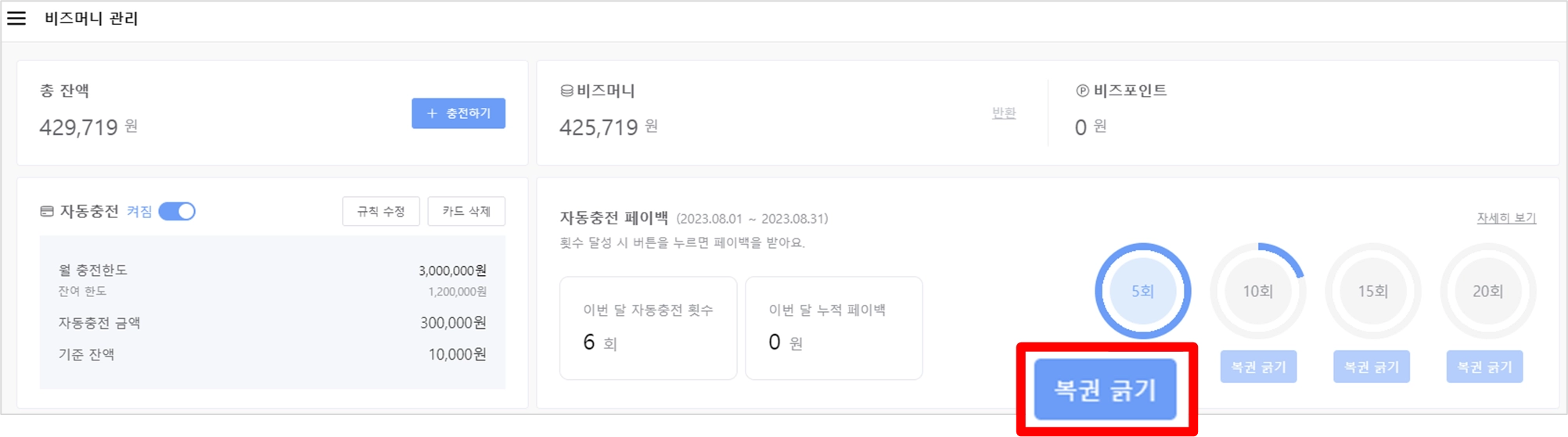
Task: Click 복권 긁기 under the 20회 circle
Action: (x=1484, y=367)
